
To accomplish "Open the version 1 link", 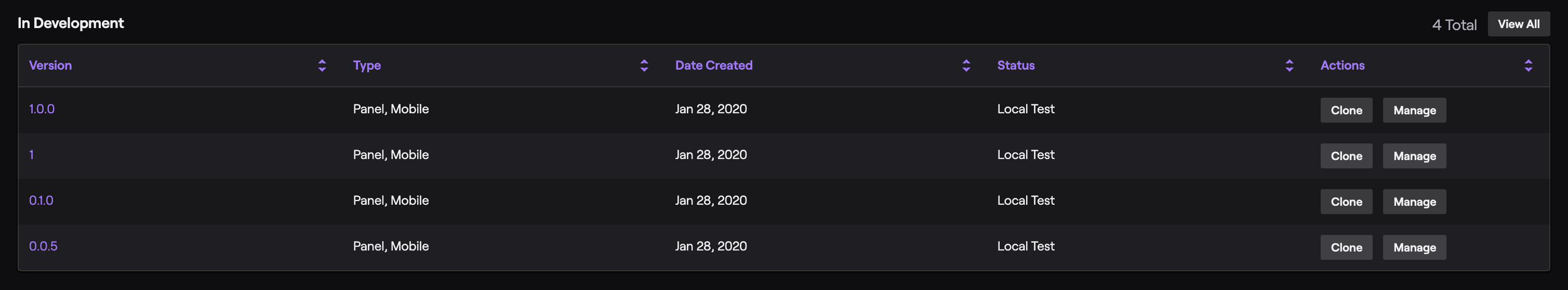I will (x=32, y=155).
